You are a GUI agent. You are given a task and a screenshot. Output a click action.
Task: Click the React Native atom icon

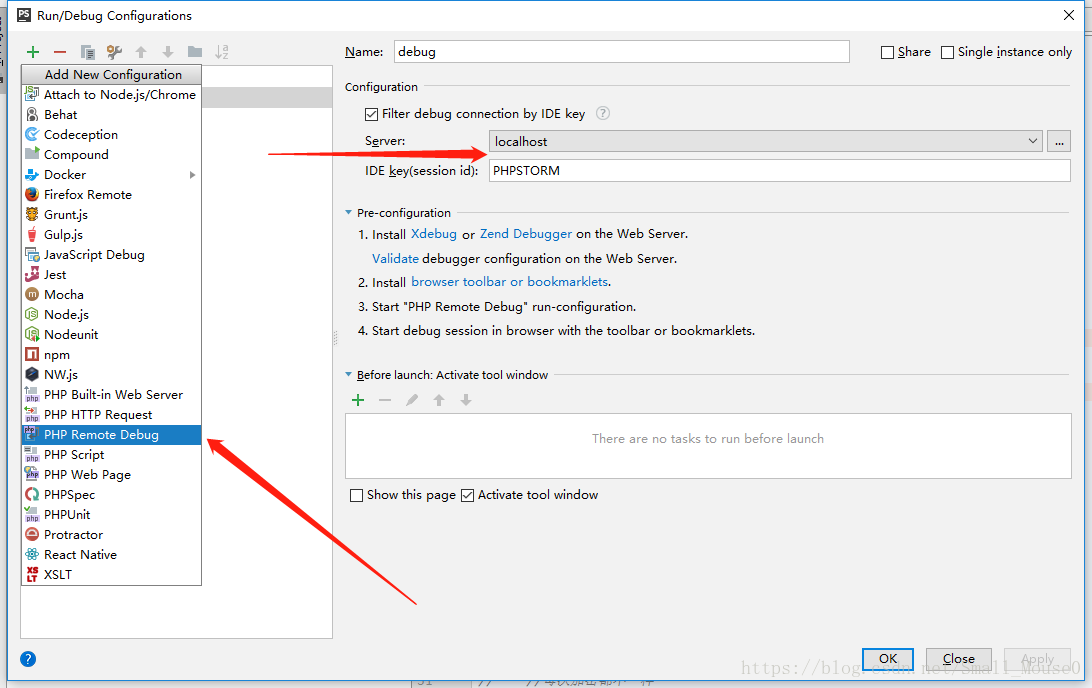click(32, 554)
